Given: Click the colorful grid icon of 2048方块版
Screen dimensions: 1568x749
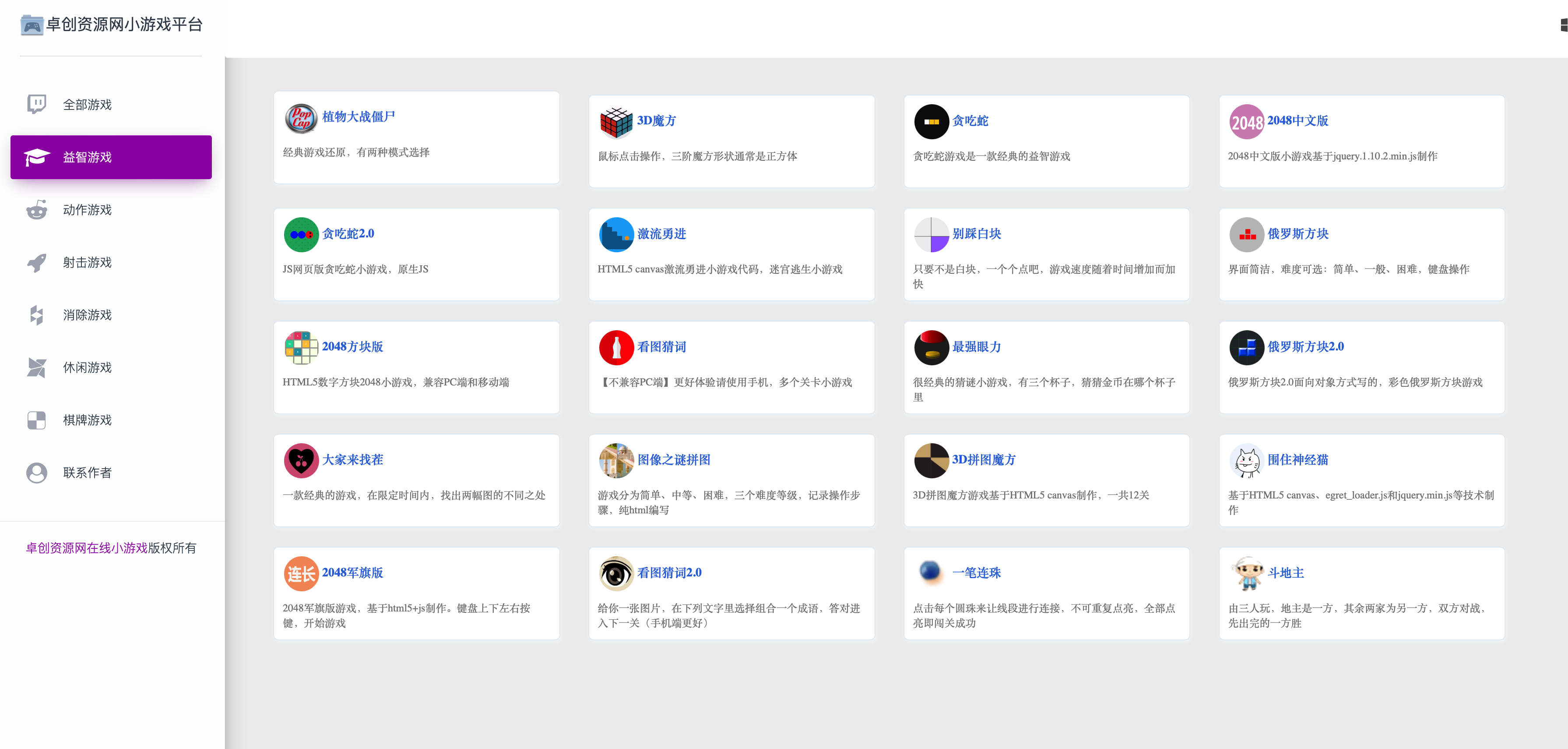Looking at the screenshot, I should pos(301,348).
